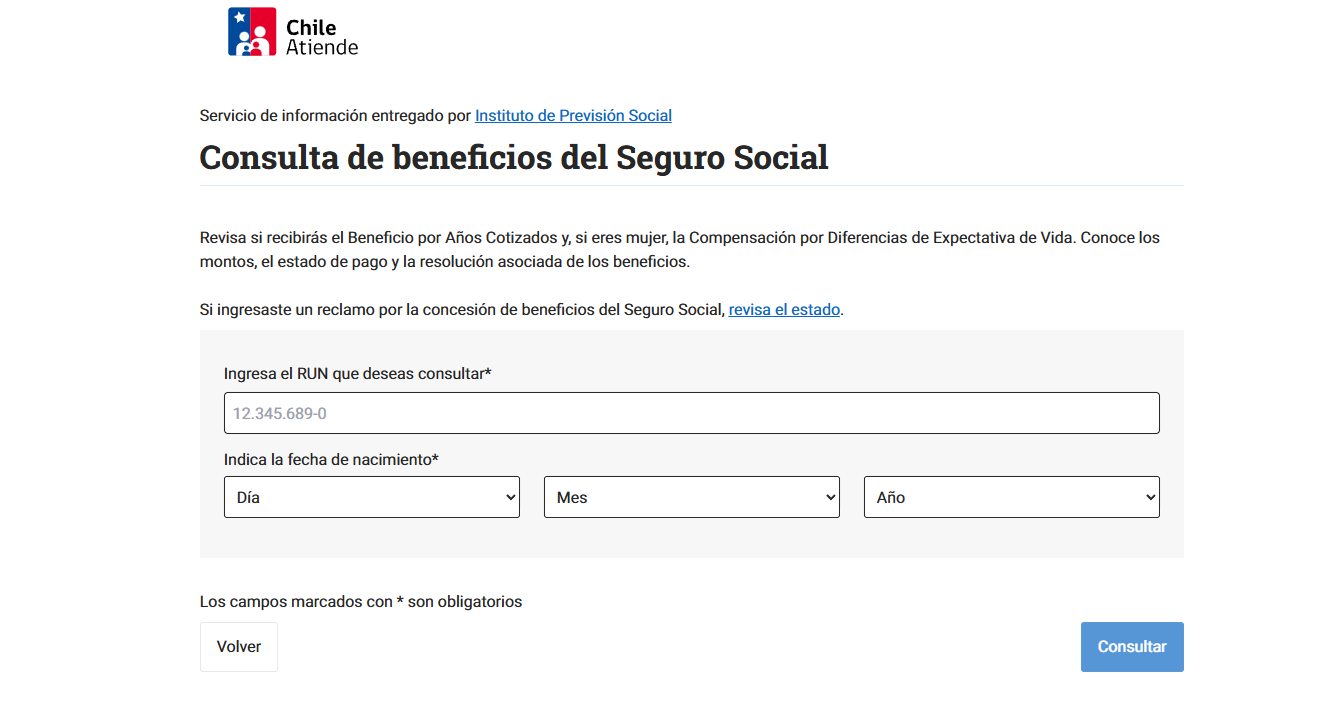
Task: Open the Mes dropdown
Action: 691,497
